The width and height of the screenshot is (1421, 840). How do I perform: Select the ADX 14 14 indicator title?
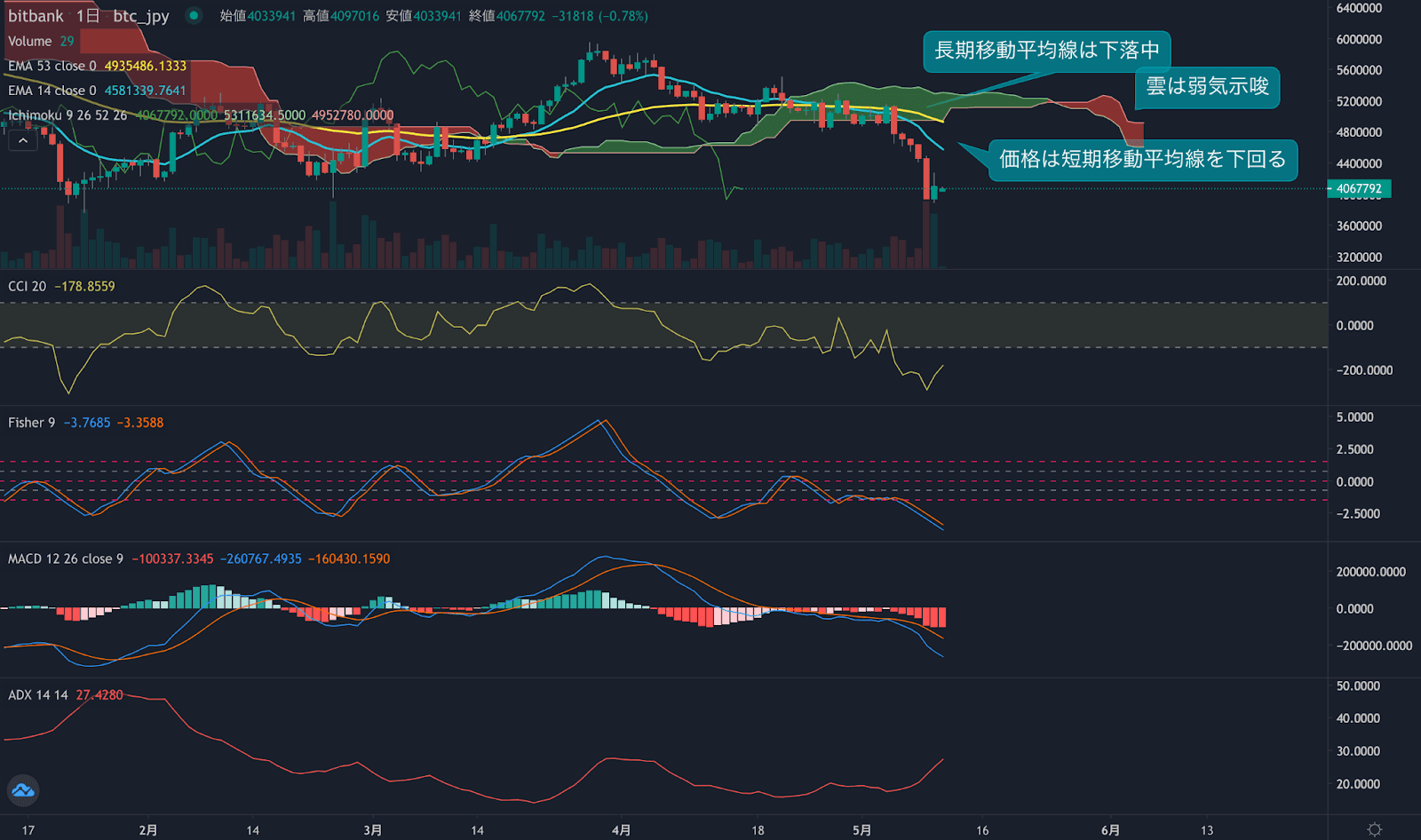37,695
